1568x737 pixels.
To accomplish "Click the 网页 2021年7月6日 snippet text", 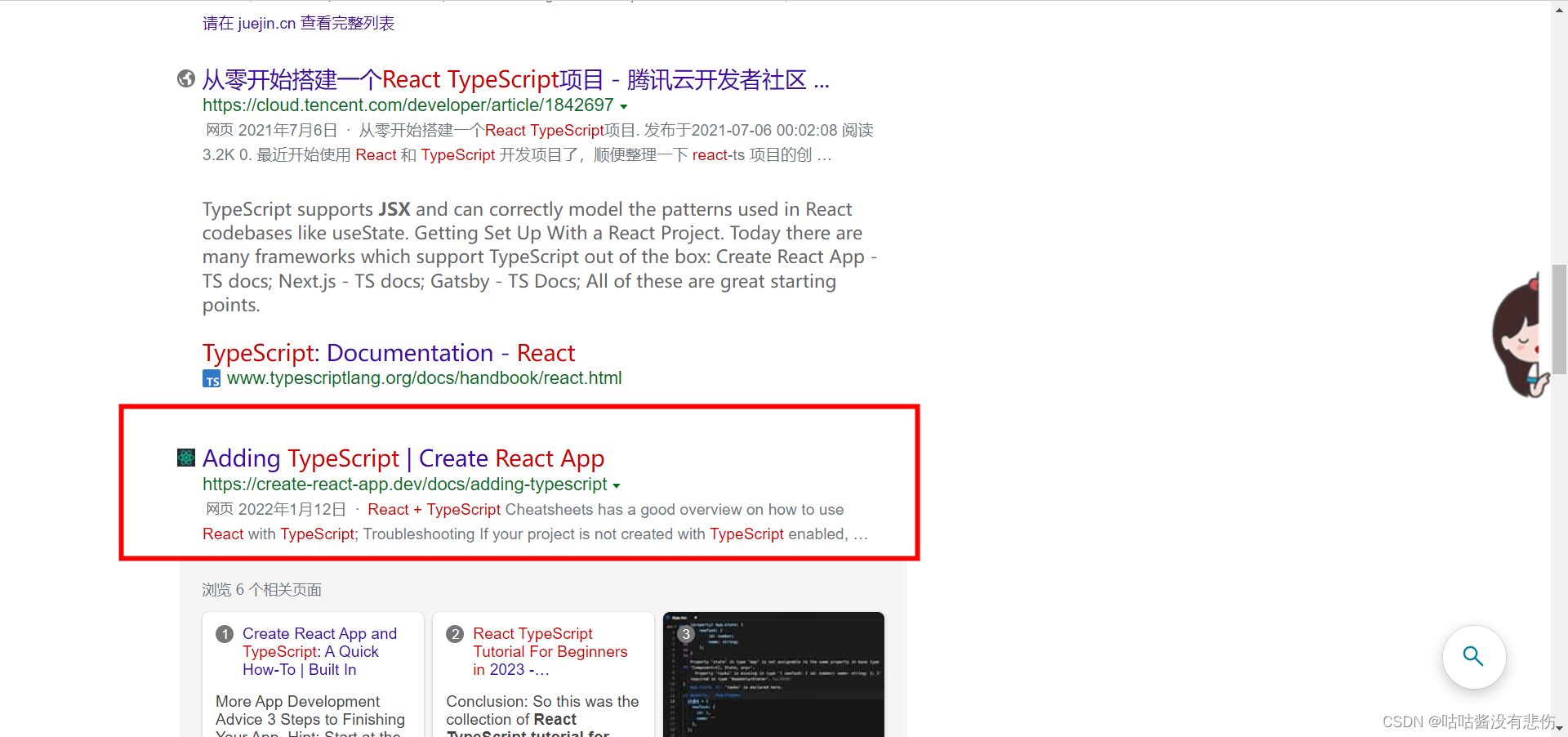I will click(x=538, y=143).
